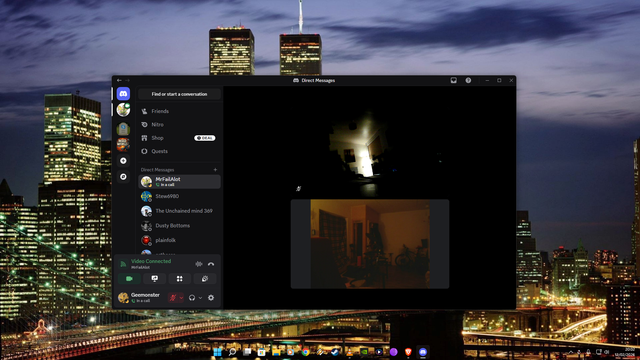The image size is (640, 360).
Task: Disconnect from the call
Action: pos(211,264)
